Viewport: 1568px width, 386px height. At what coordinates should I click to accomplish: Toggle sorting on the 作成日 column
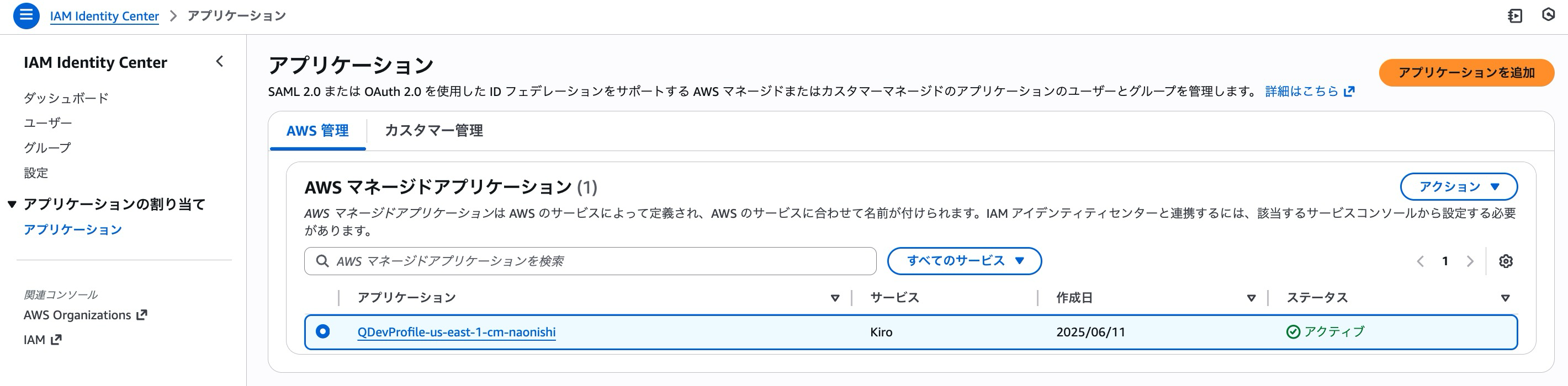point(1251,298)
